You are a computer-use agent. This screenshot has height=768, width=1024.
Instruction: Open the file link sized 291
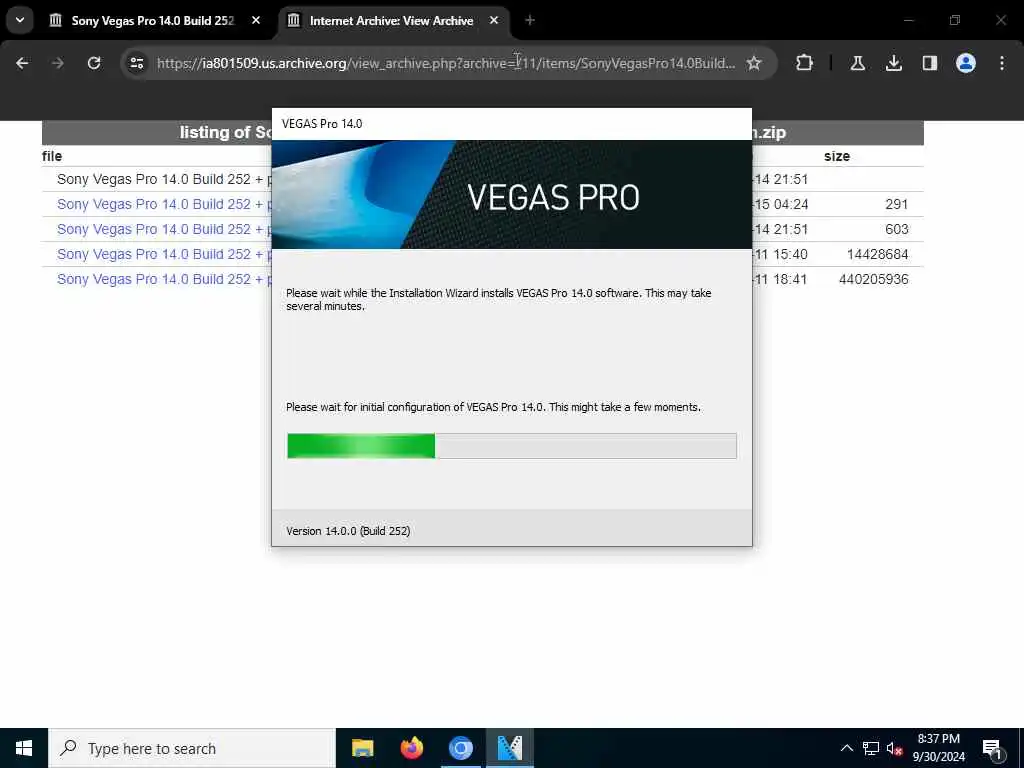(163, 204)
